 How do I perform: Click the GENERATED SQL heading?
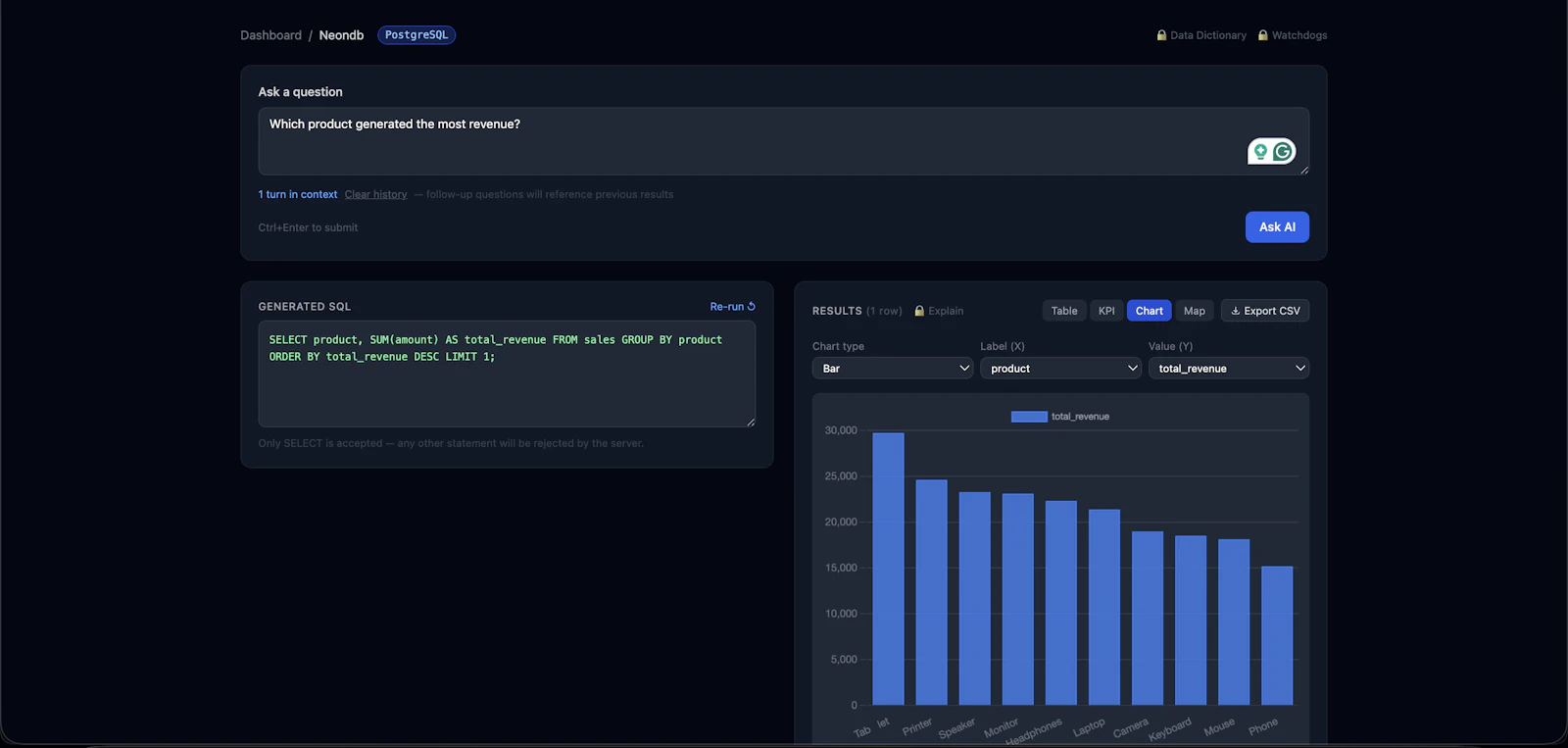[305, 307]
